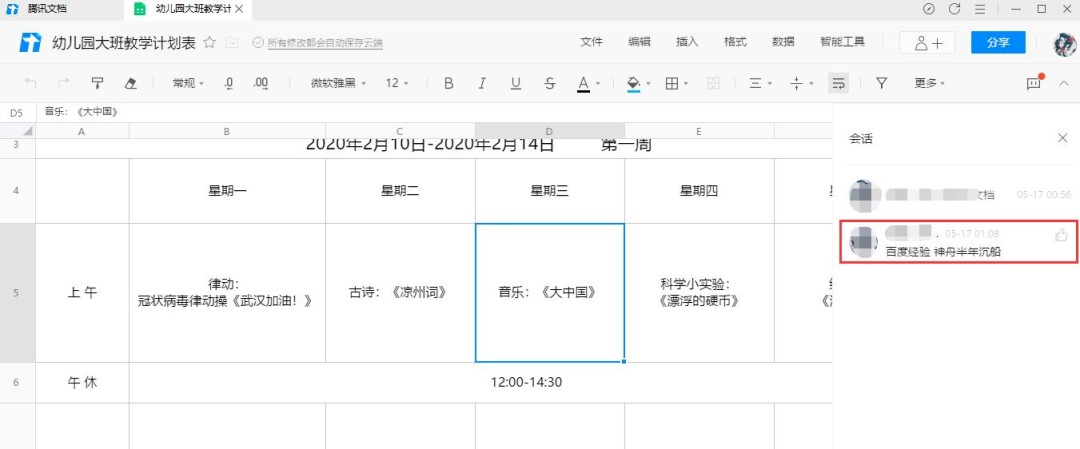Open the font name 微软雅黑 dropdown

coord(338,84)
